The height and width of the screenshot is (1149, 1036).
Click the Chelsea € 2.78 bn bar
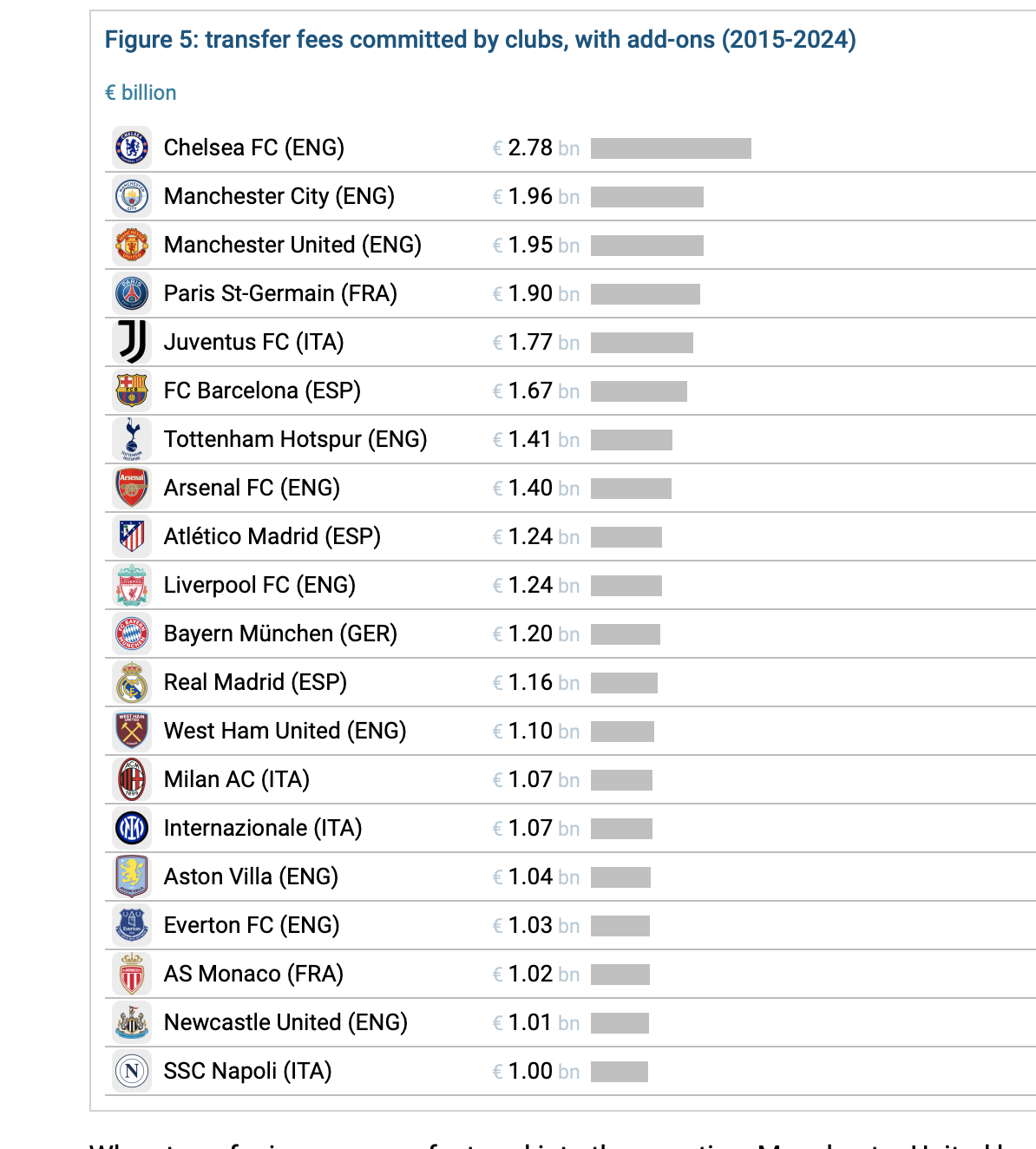[x=671, y=148]
